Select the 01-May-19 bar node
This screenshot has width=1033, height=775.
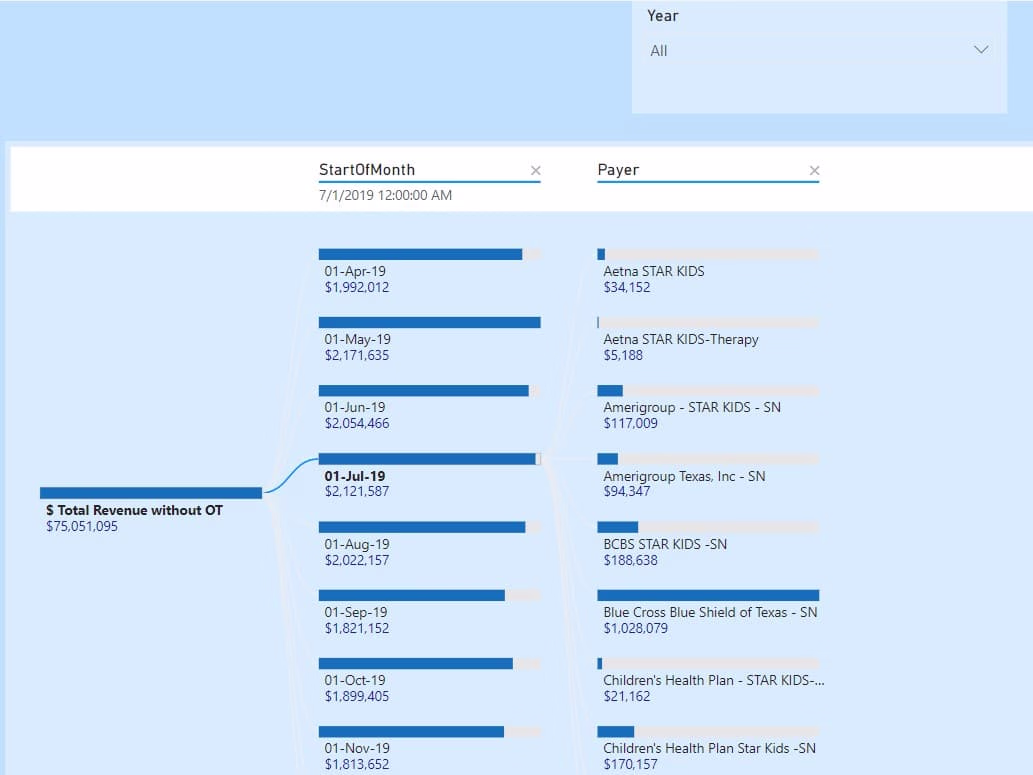pos(430,322)
